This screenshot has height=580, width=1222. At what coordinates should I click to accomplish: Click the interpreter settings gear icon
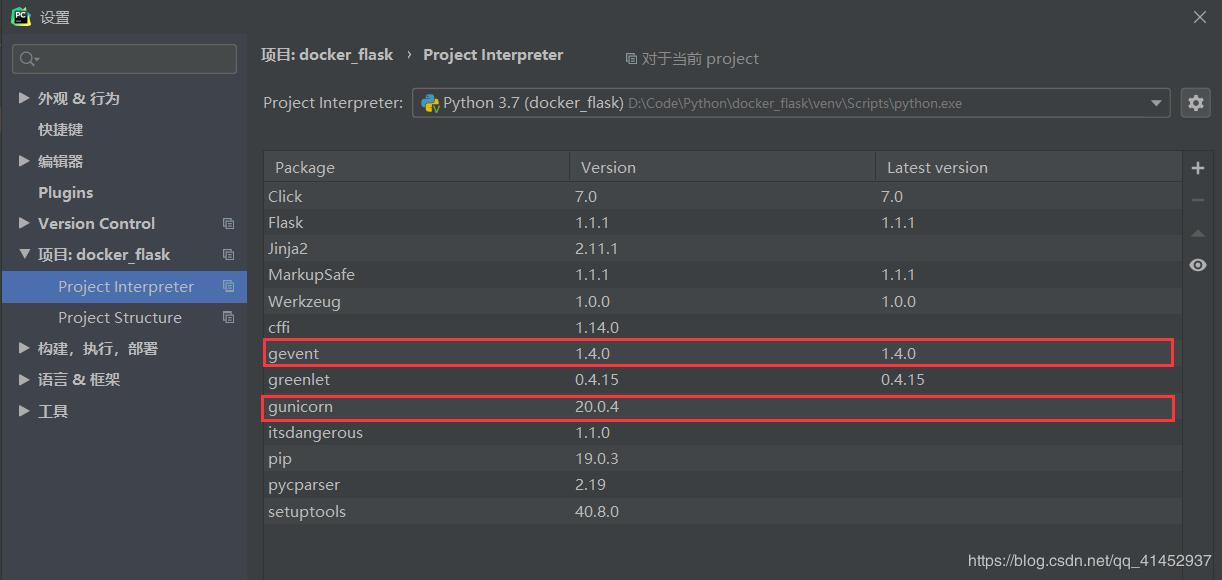tap(1196, 102)
